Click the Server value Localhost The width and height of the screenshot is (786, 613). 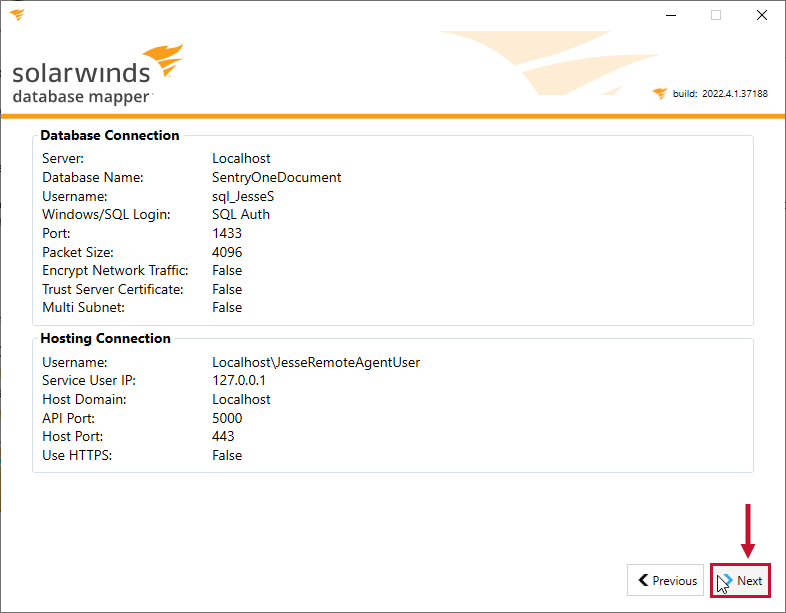241,158
